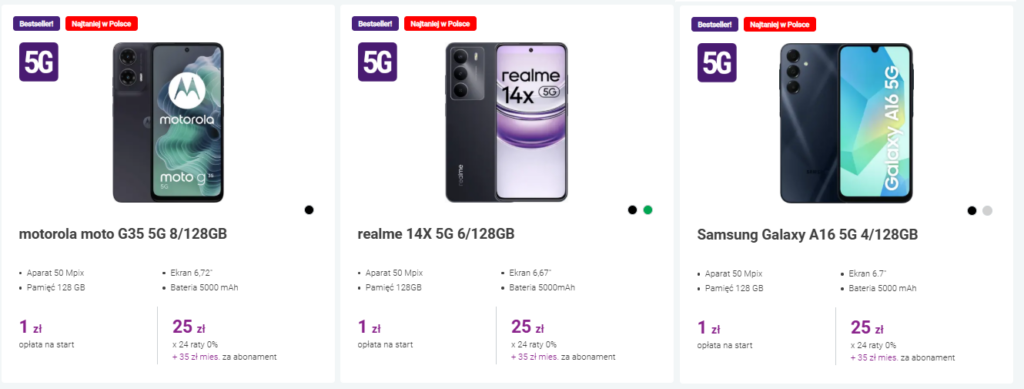Click the 5G badge on the realme card

pos(377,62)
